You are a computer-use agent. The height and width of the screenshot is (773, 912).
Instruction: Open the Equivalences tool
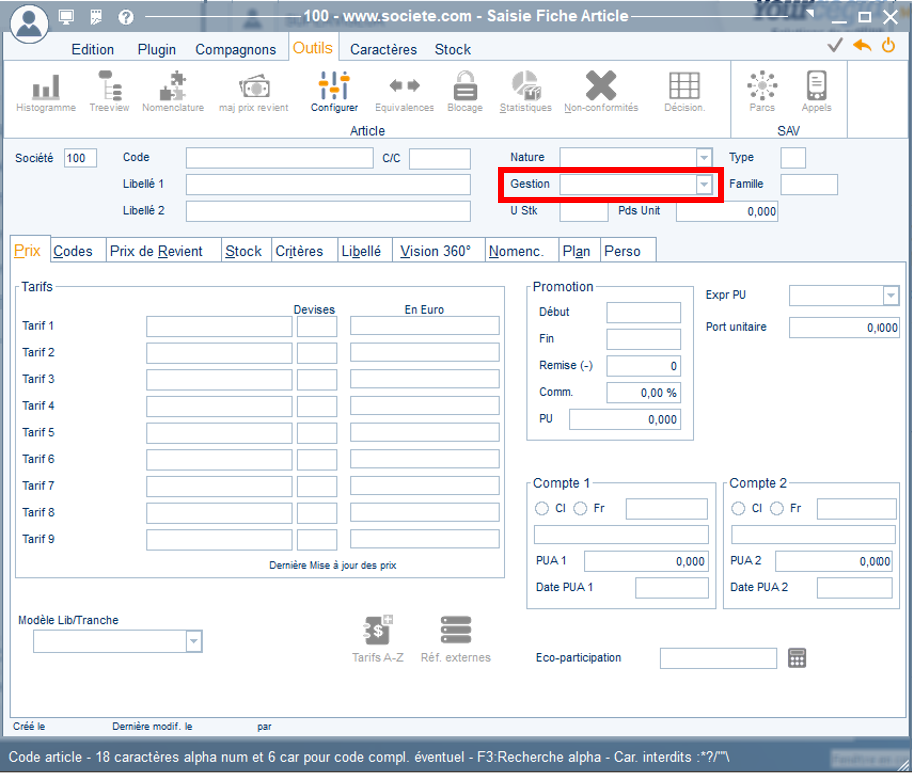[404, 92]
